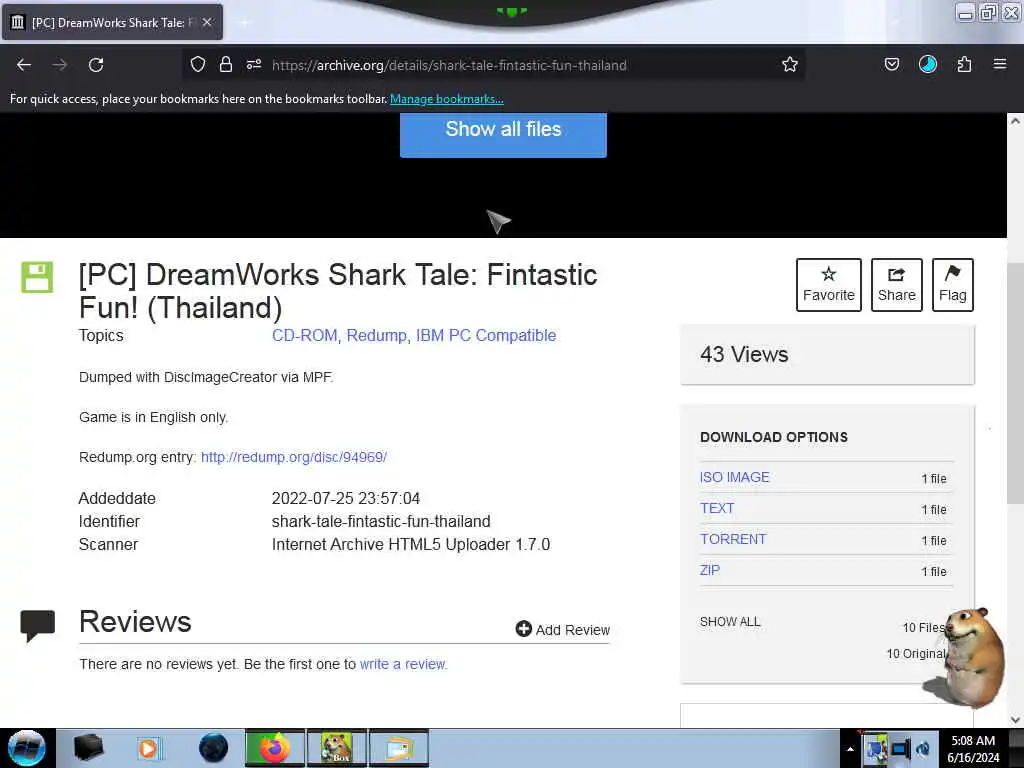Screen dimensions: 1024x768
Task: Open the IBM PC Compatible topic
Action: click(486, 335)
